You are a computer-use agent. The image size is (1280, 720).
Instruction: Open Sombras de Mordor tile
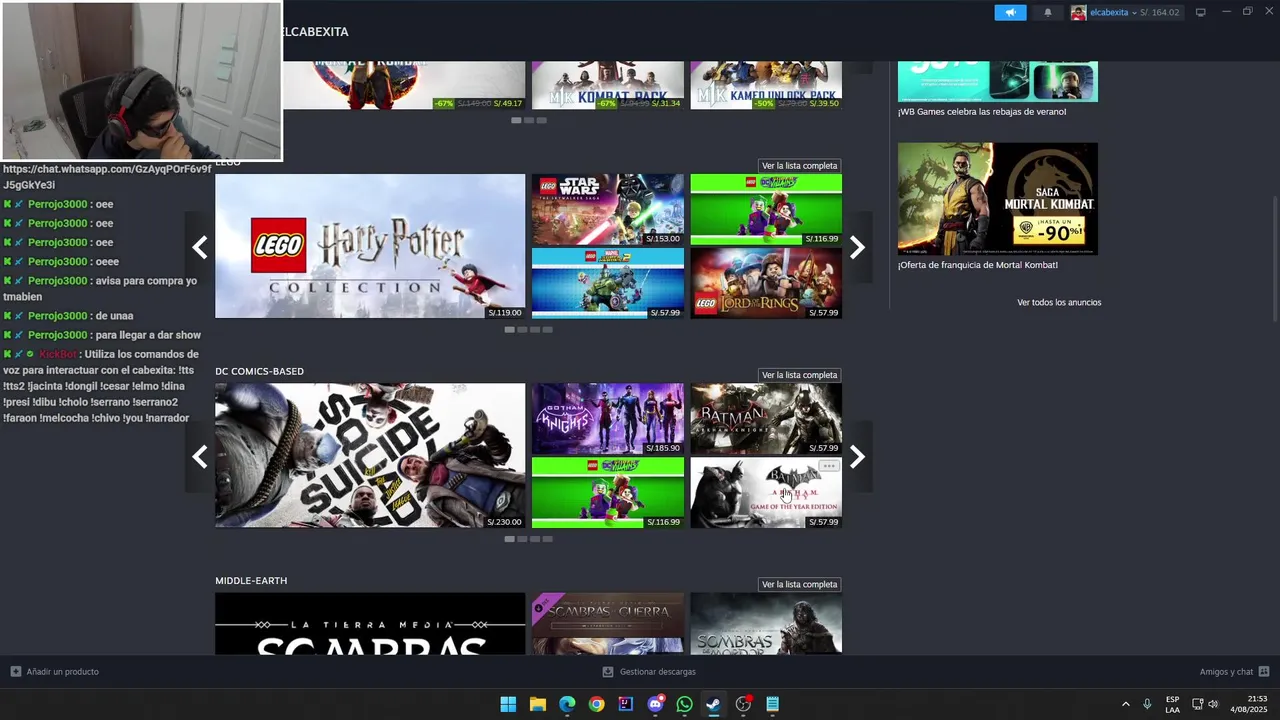[x=766, y=624]
